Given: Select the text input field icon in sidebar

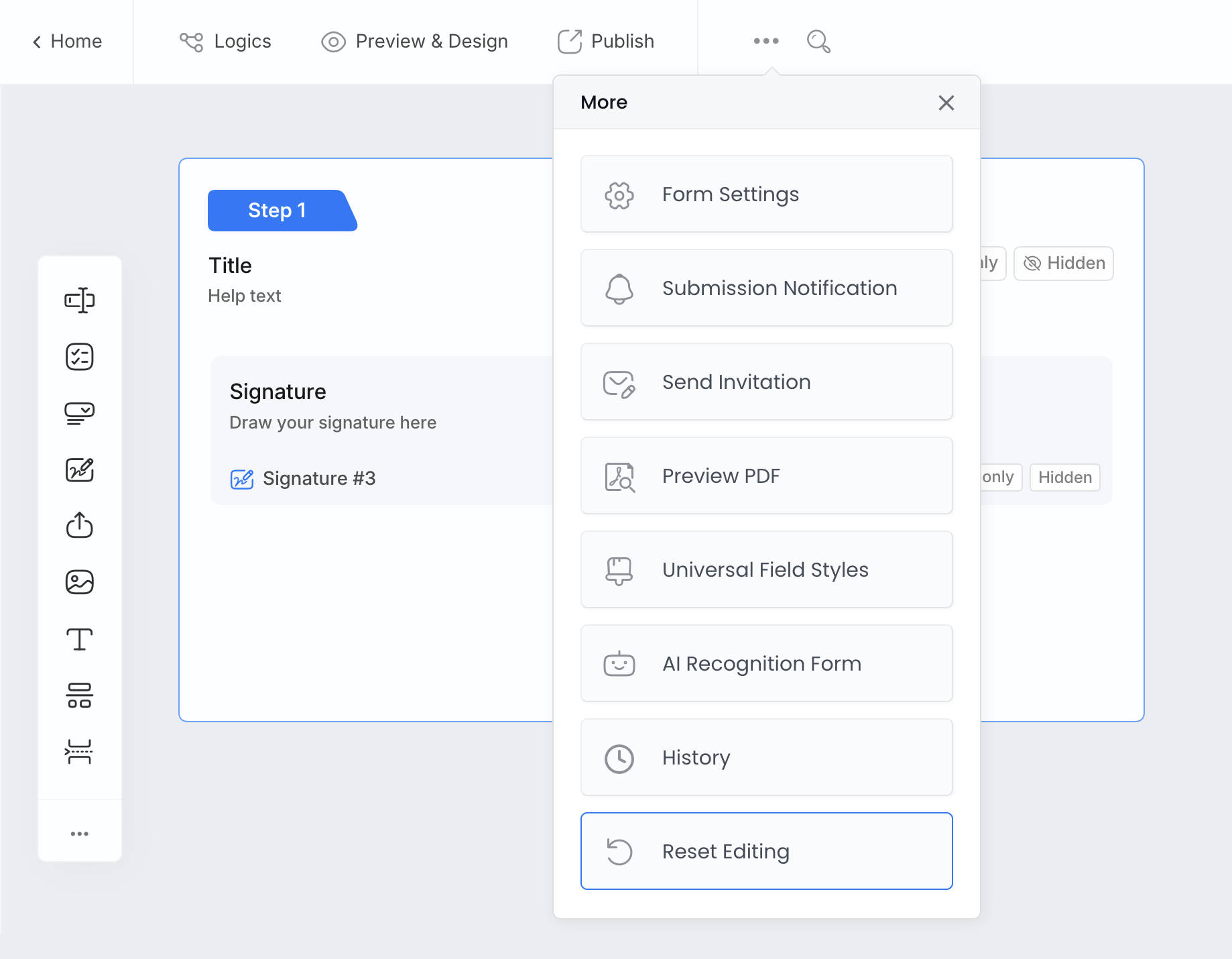Looking at the screenshot, I should (79, 300).
